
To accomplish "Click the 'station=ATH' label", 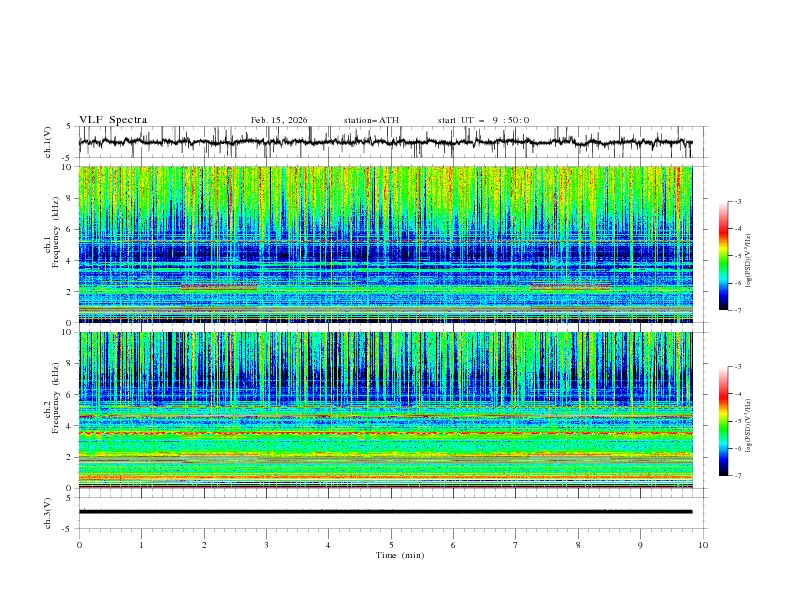I will coord(371,120).
